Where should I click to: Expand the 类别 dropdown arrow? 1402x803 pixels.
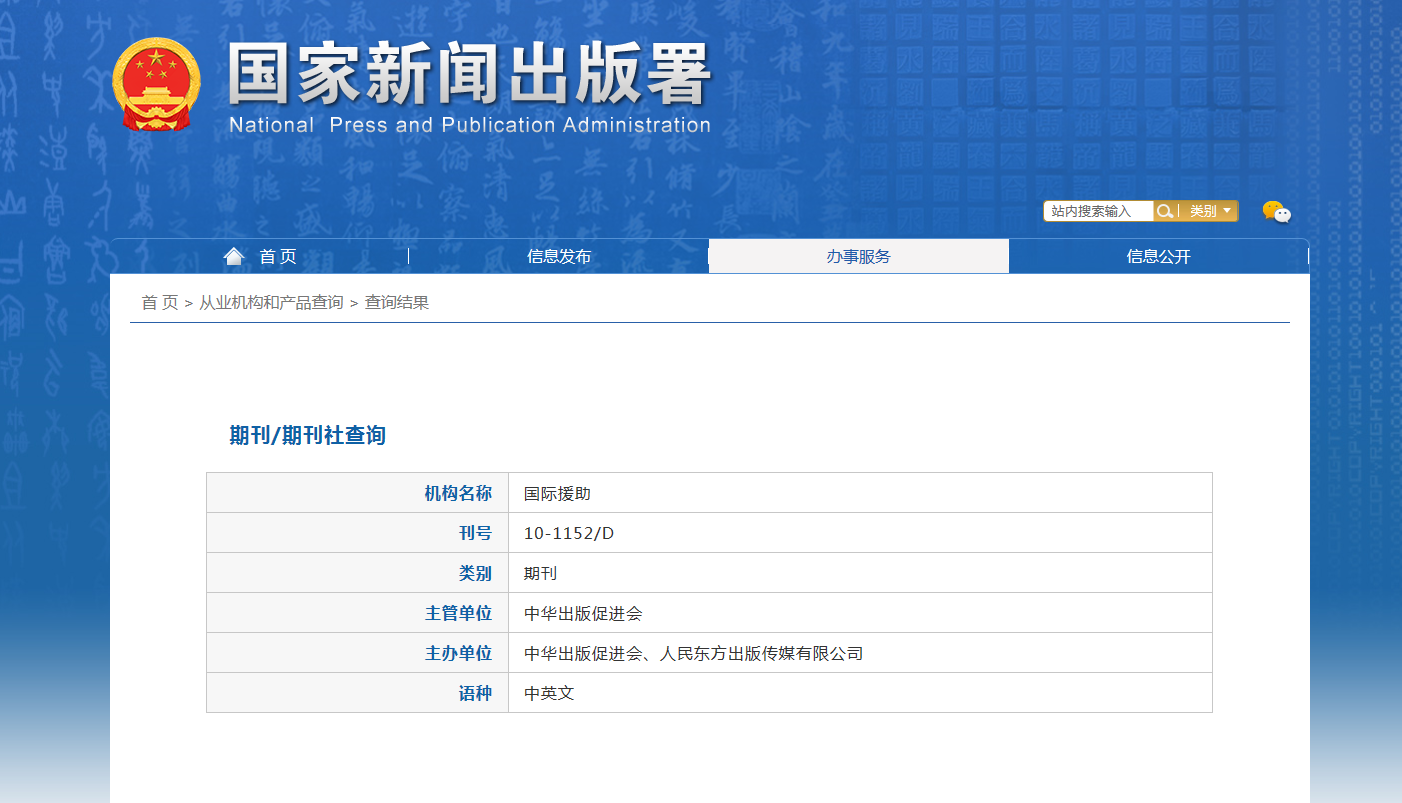pos(1228,211)
